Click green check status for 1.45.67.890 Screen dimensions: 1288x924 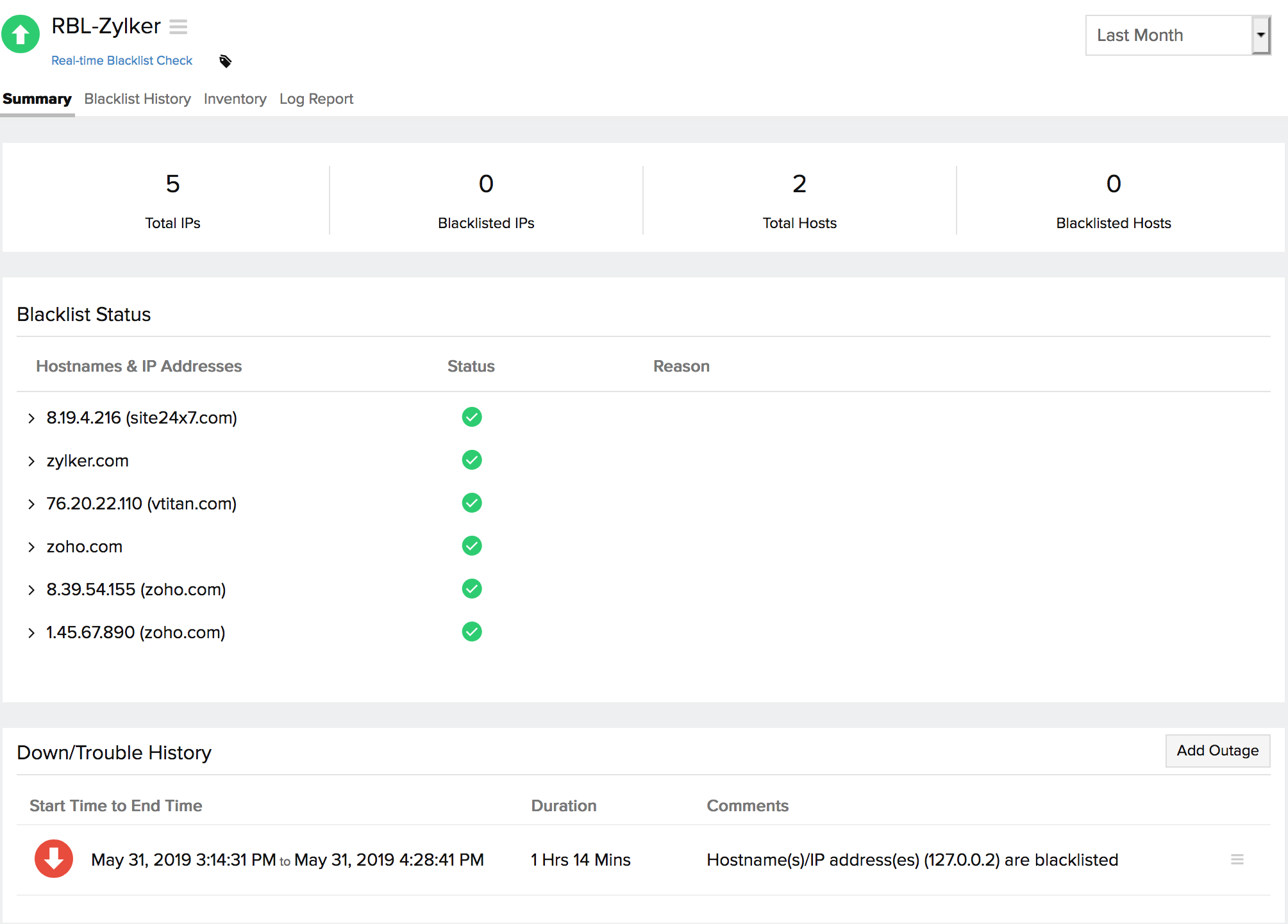pos(472,632)
